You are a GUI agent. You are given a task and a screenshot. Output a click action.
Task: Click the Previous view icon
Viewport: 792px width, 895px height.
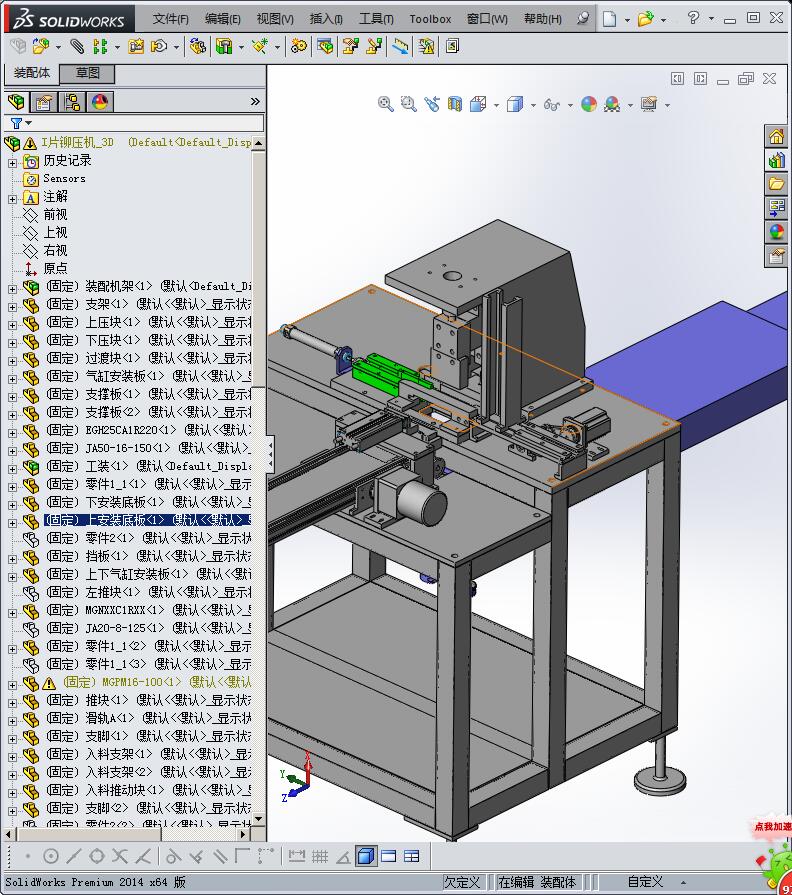(432, 104)
